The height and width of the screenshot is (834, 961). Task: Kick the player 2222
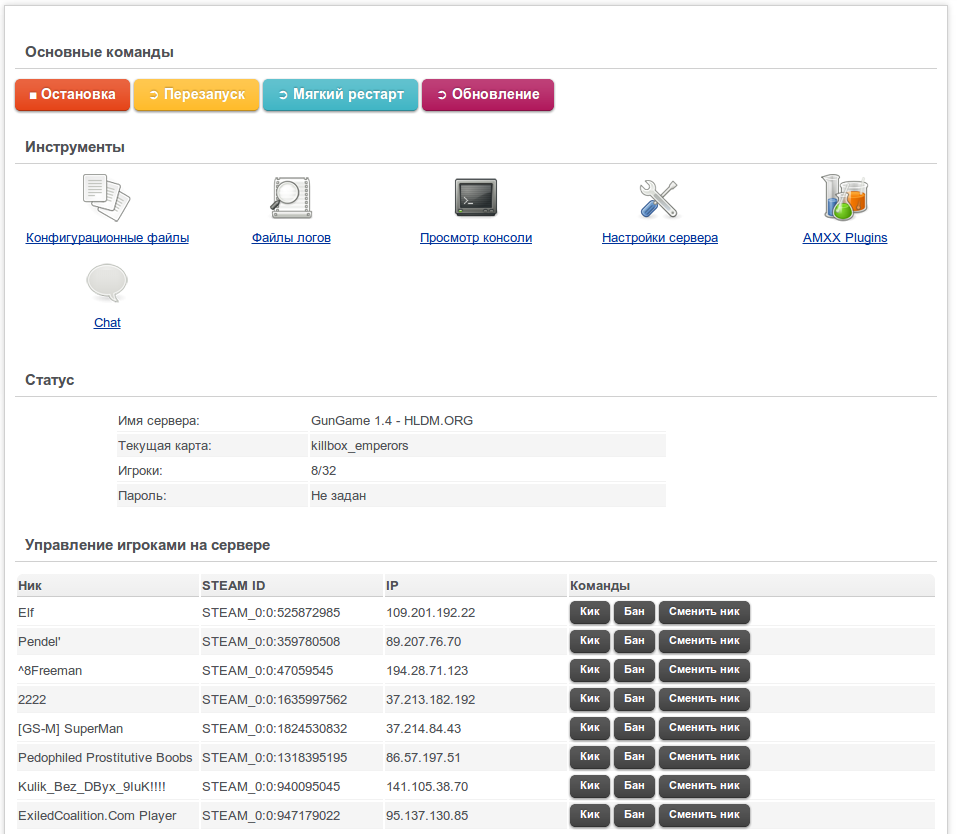pos(589,699)
